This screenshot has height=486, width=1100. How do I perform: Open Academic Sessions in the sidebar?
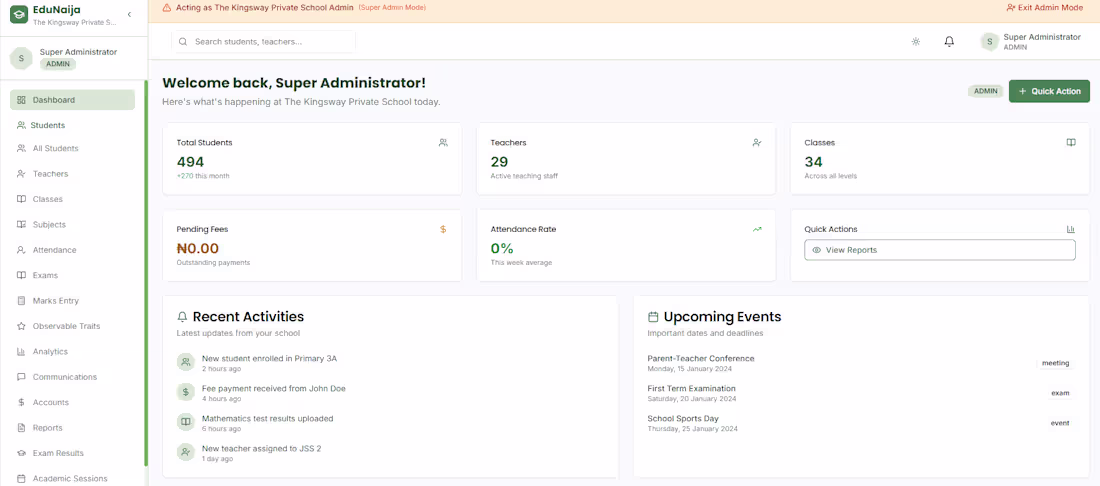[72, 478]
